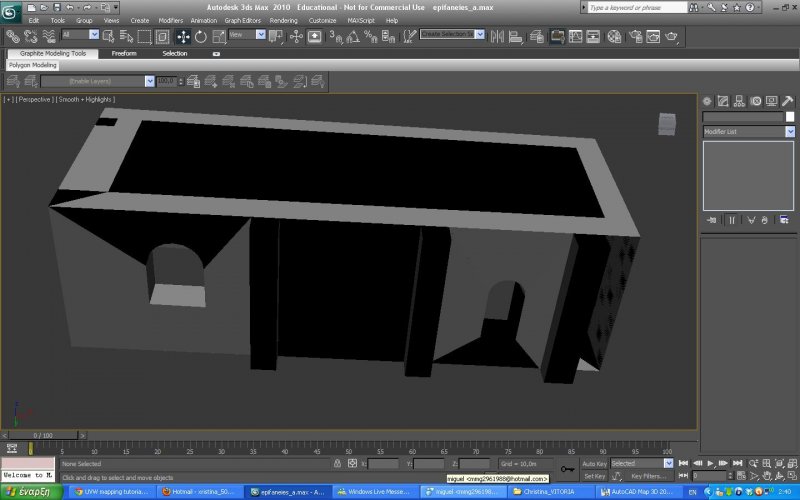Click the Mirror tool icon

pos(496,37)
